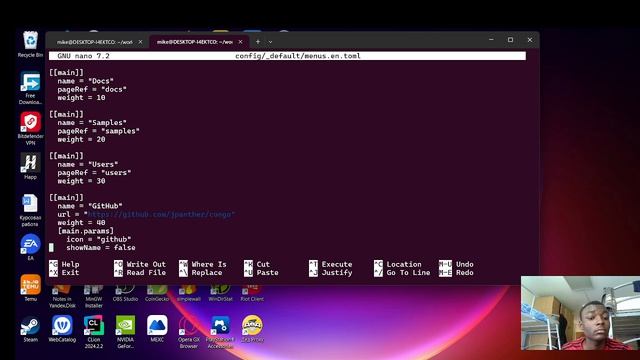Click the pageRef = "samples" line

tap(98, 131)
